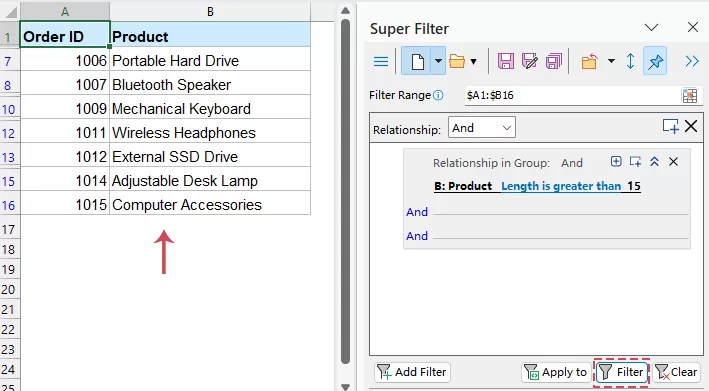Click the External SSD Drive cell
This screenshot has height=391, width=709.
[210, 156]
